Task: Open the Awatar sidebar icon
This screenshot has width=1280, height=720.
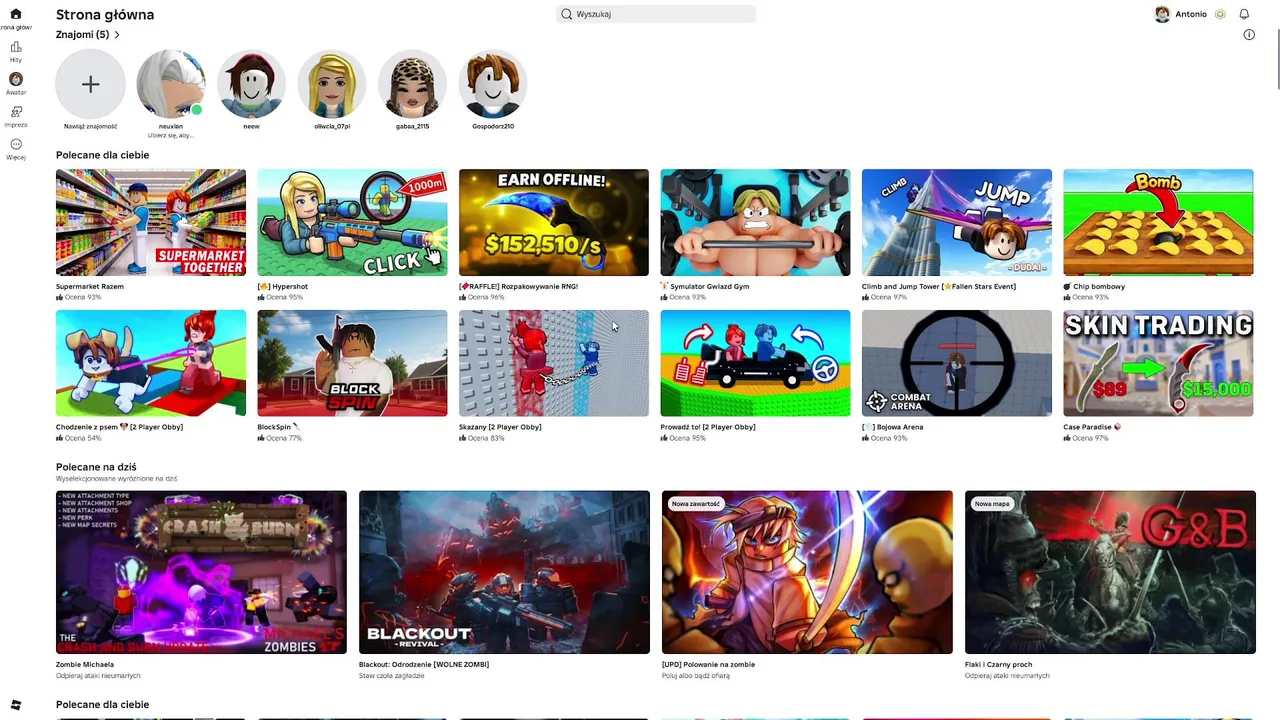Action: 16,79
